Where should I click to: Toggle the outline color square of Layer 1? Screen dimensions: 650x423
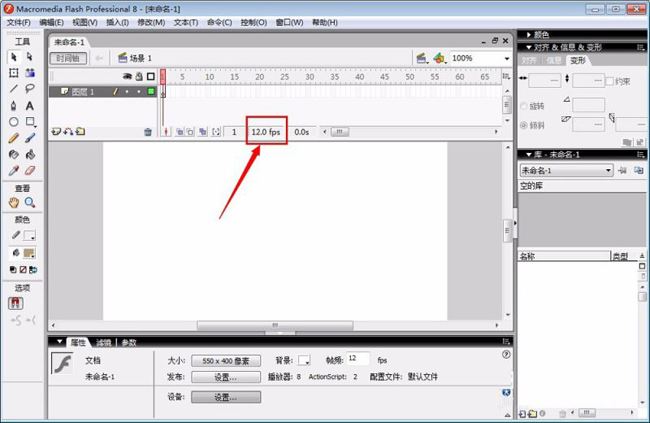[151, 91]
